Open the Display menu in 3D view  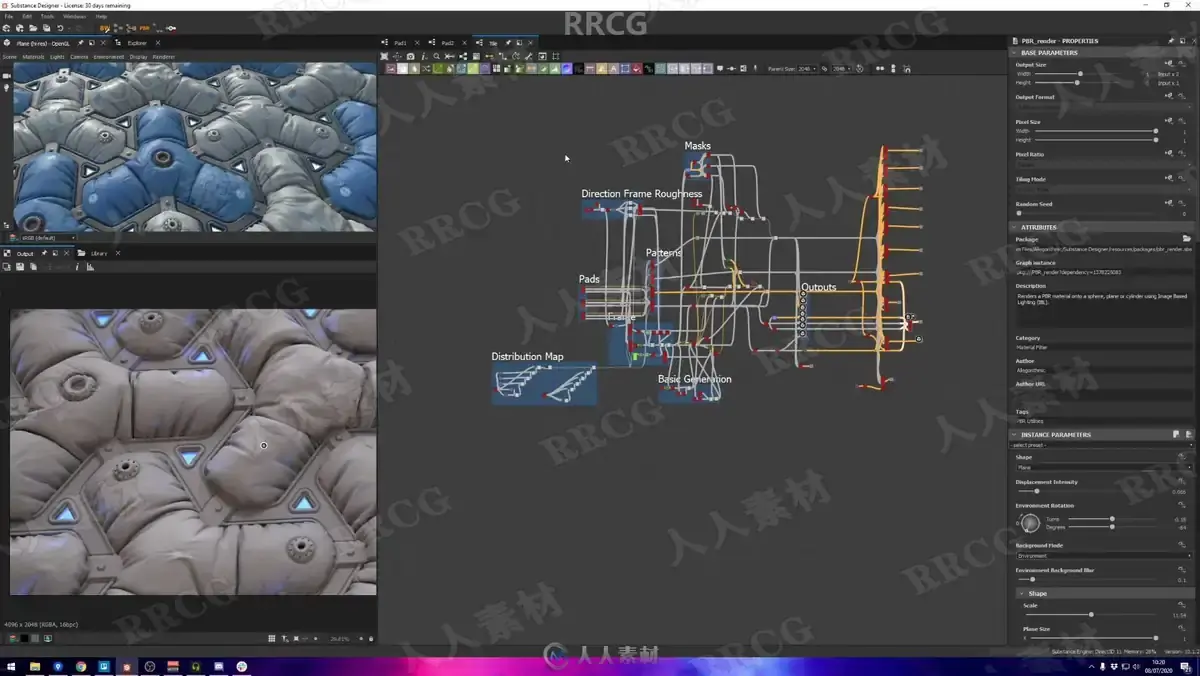click(x=138, y=57)
